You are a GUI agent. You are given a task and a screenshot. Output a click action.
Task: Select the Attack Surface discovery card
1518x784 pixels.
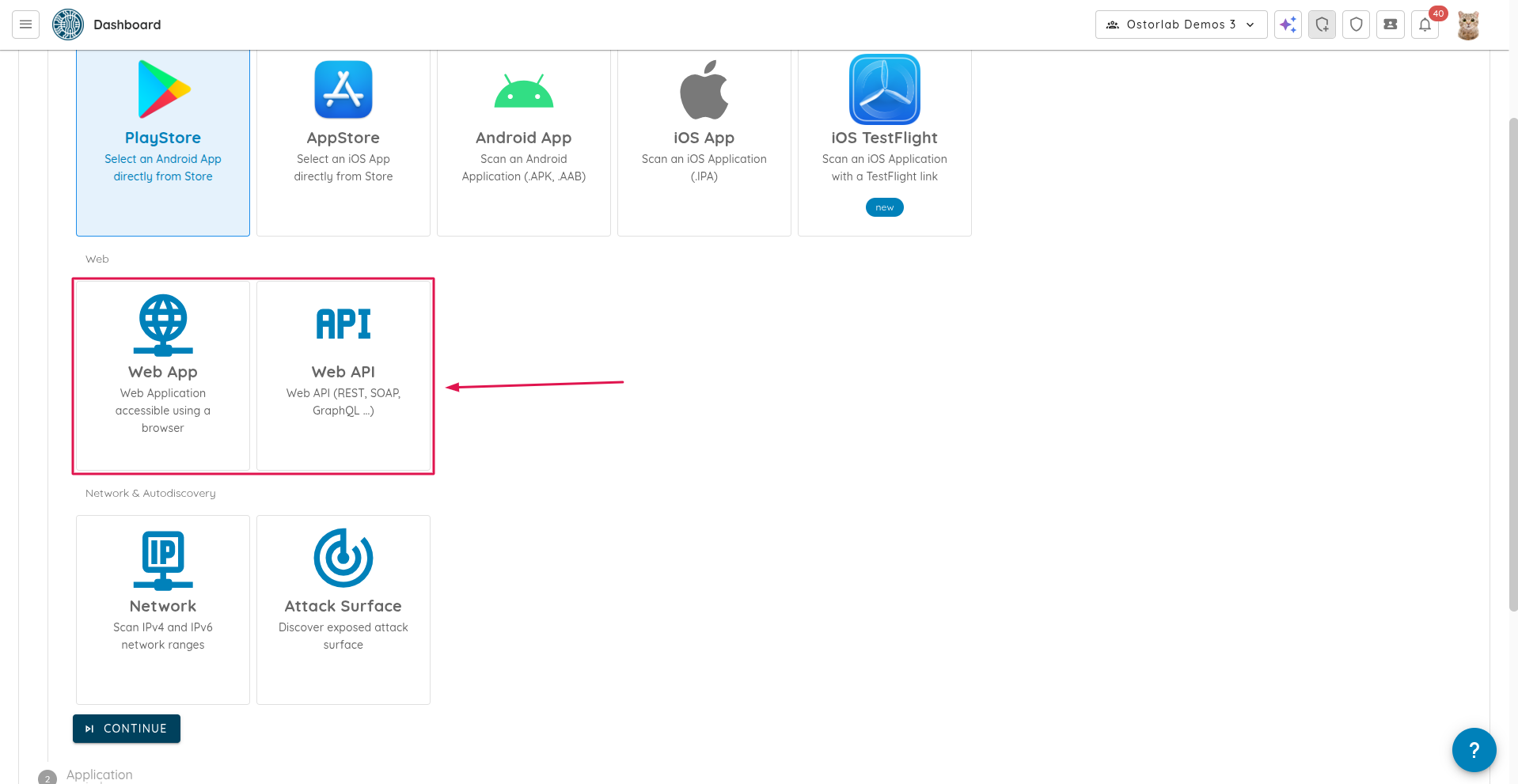pos(343,609)
